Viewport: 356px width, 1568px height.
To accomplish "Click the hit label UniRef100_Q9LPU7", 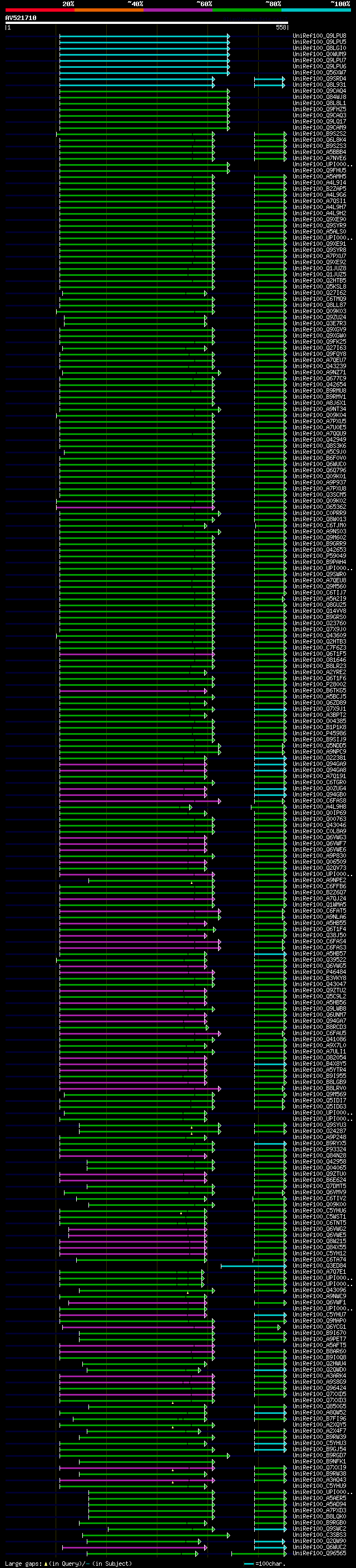I will 319,60.
